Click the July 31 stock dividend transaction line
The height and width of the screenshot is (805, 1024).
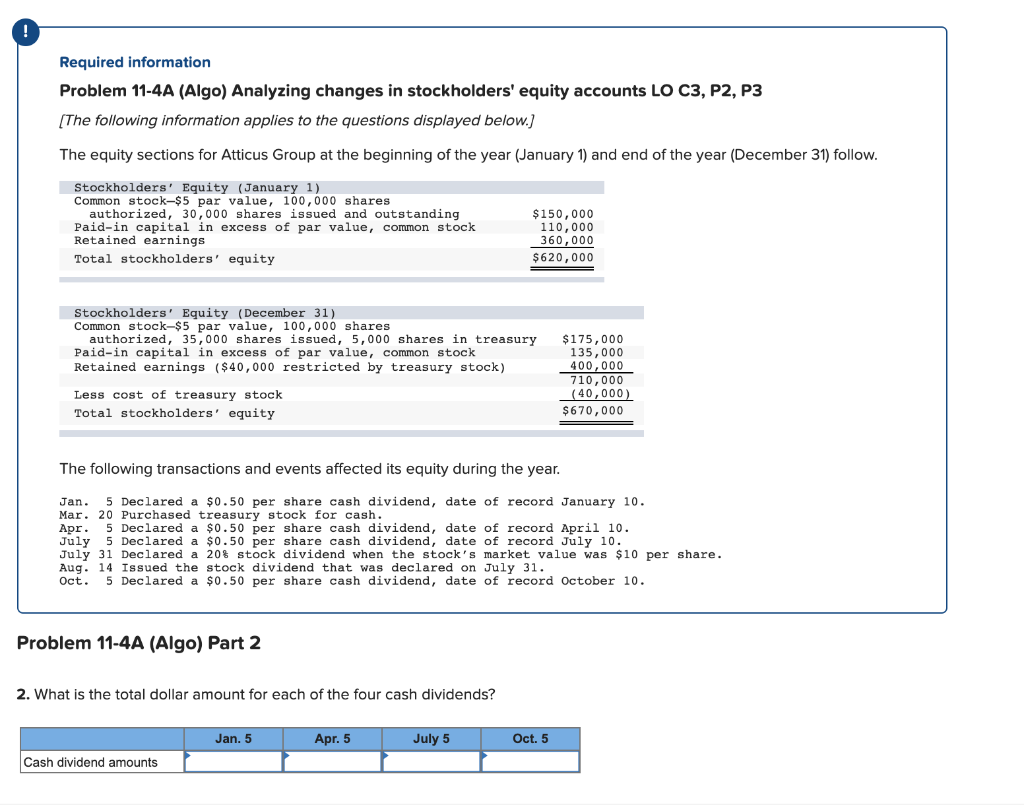(x=400, y=554)
